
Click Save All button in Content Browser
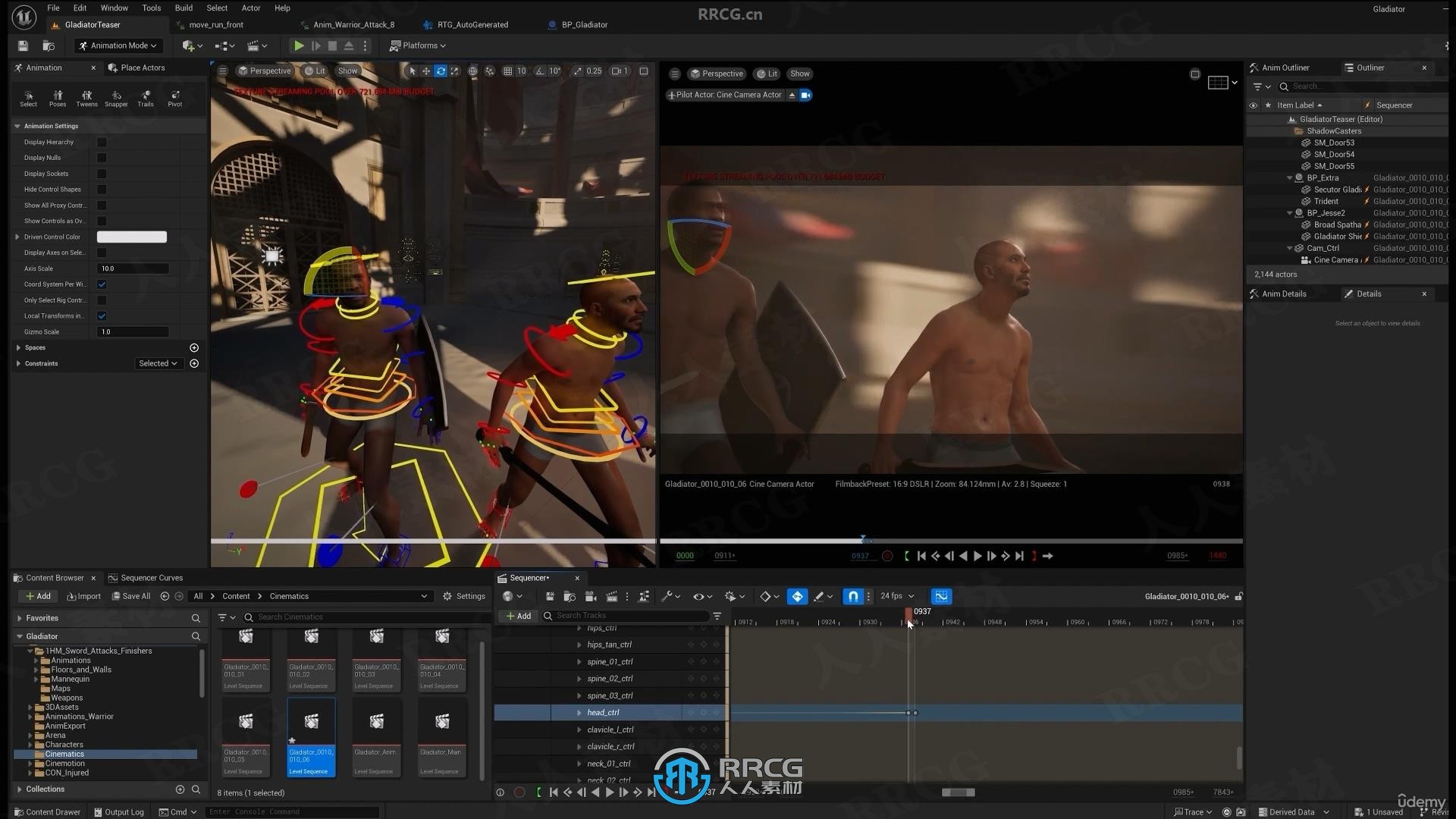131,596
